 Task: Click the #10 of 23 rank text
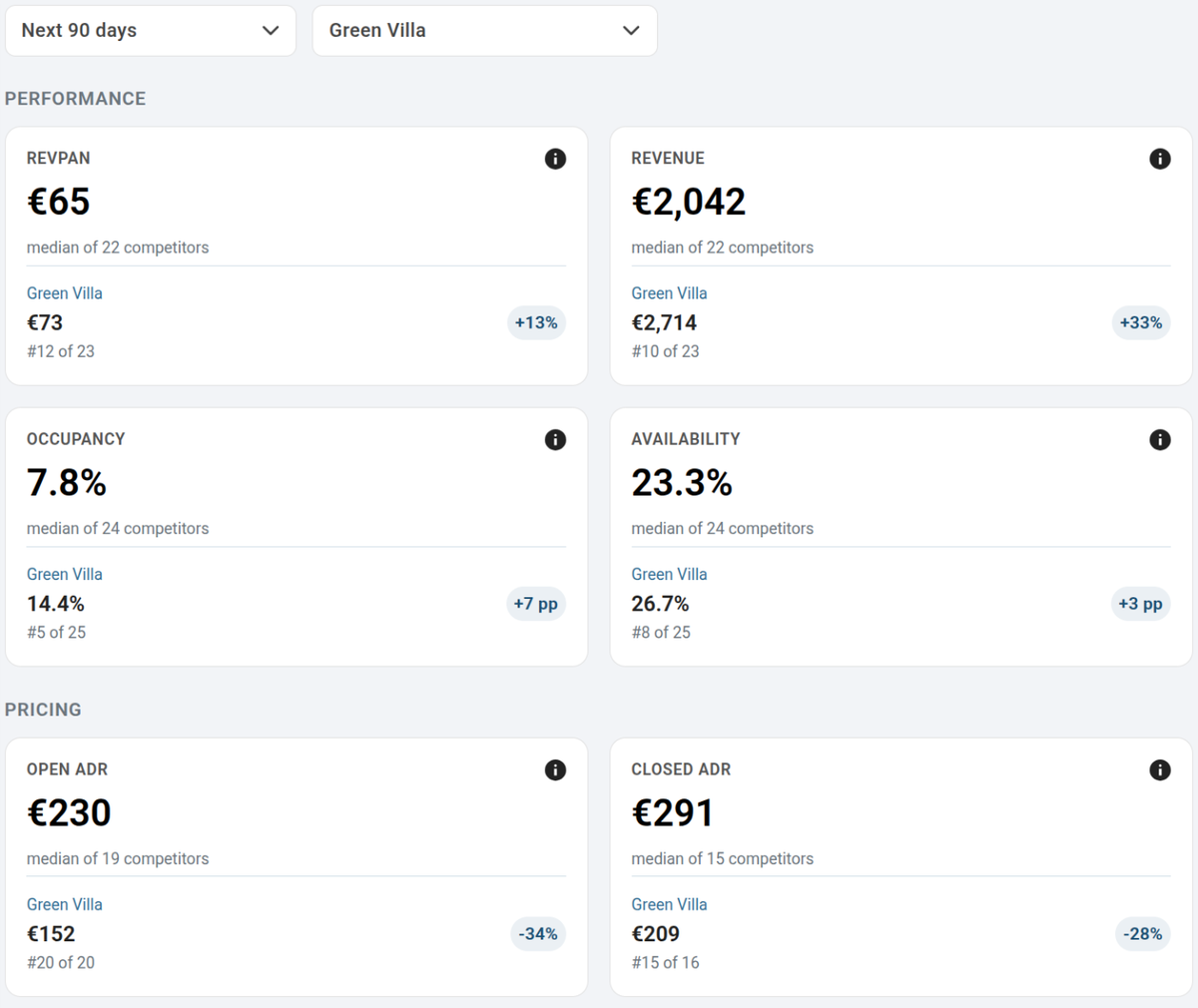tap(666, 352)
